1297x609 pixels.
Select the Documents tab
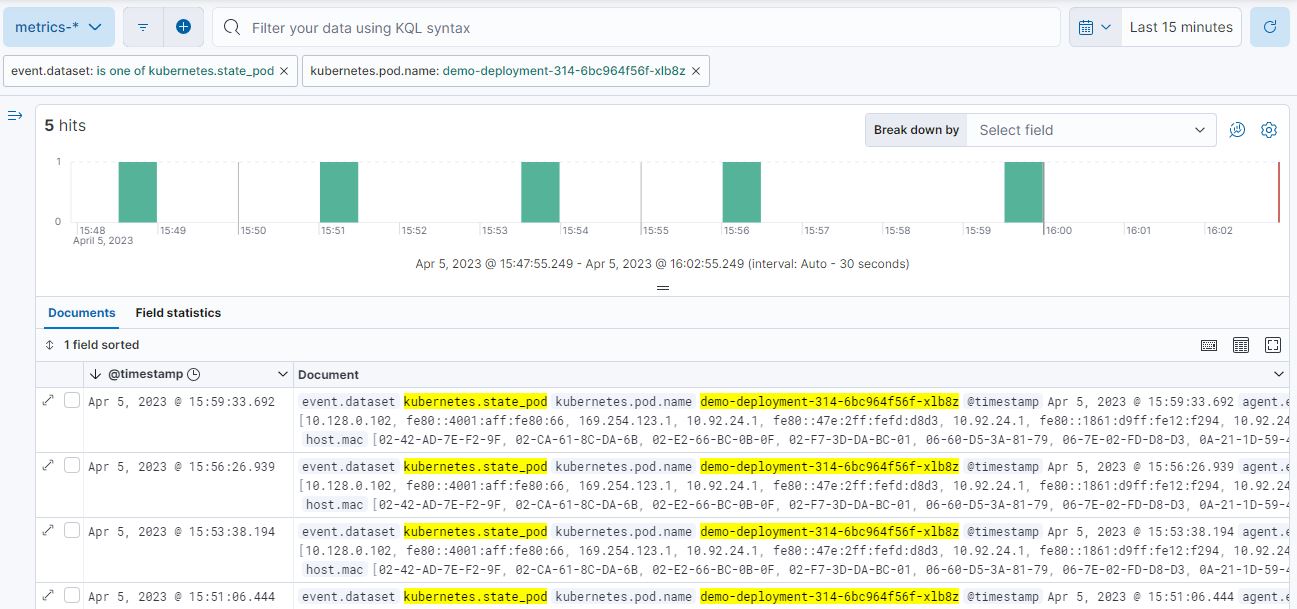(x=81, y=312)
